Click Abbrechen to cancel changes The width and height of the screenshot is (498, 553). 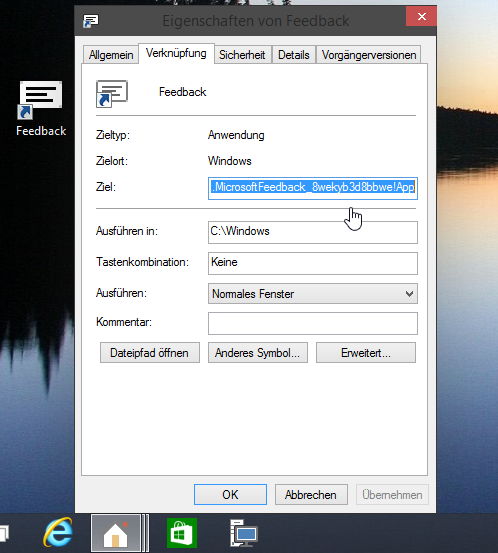[x=311, y=494]
